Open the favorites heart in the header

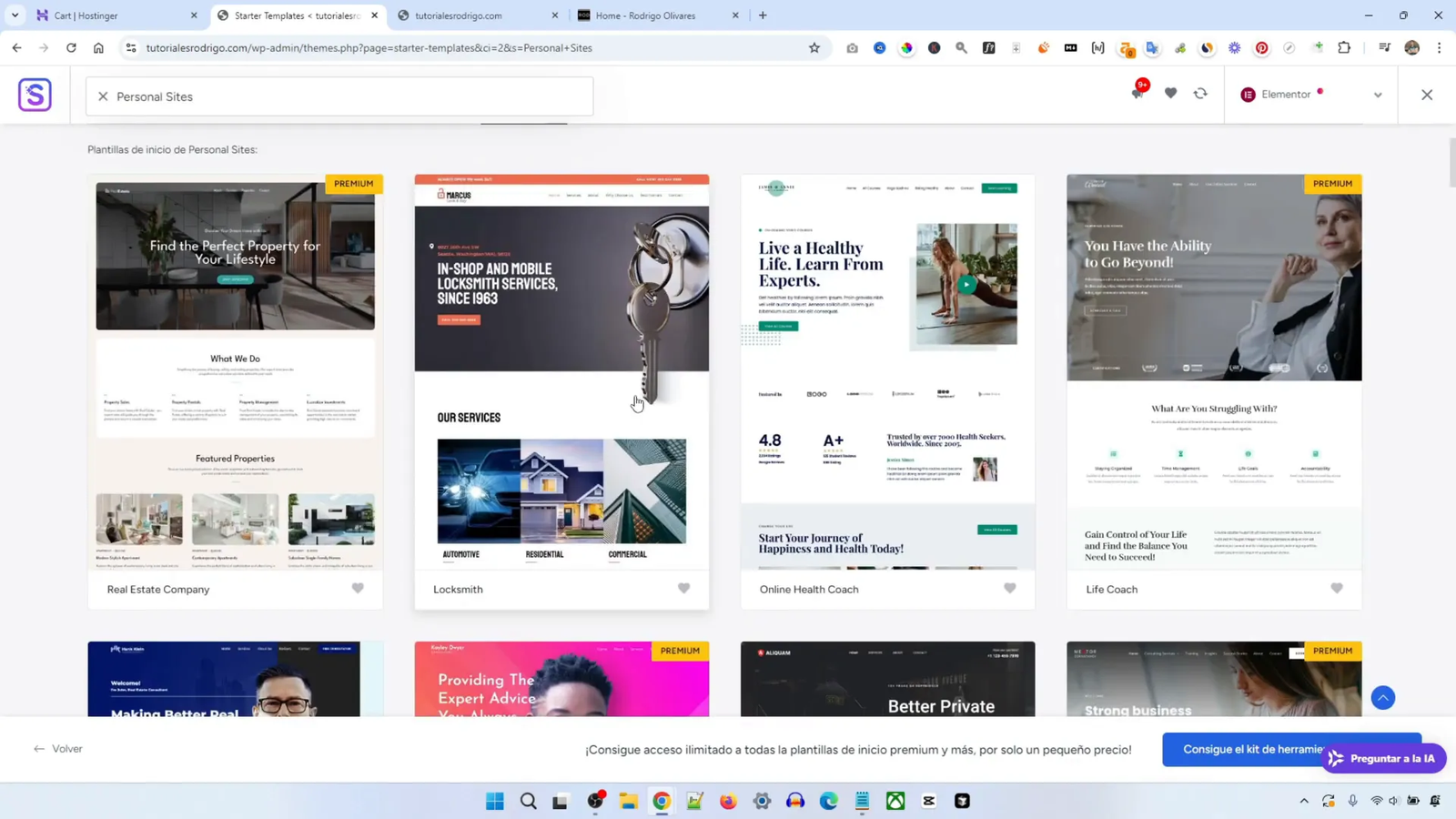[x=1170, y=94]
